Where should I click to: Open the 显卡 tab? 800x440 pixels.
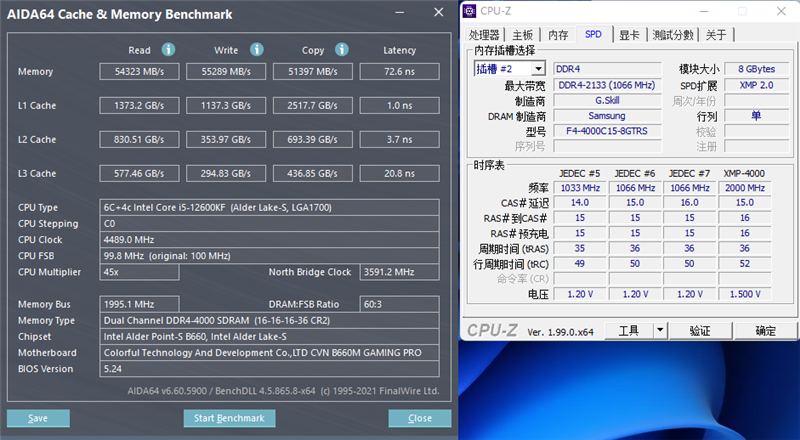tap(629, 35)
